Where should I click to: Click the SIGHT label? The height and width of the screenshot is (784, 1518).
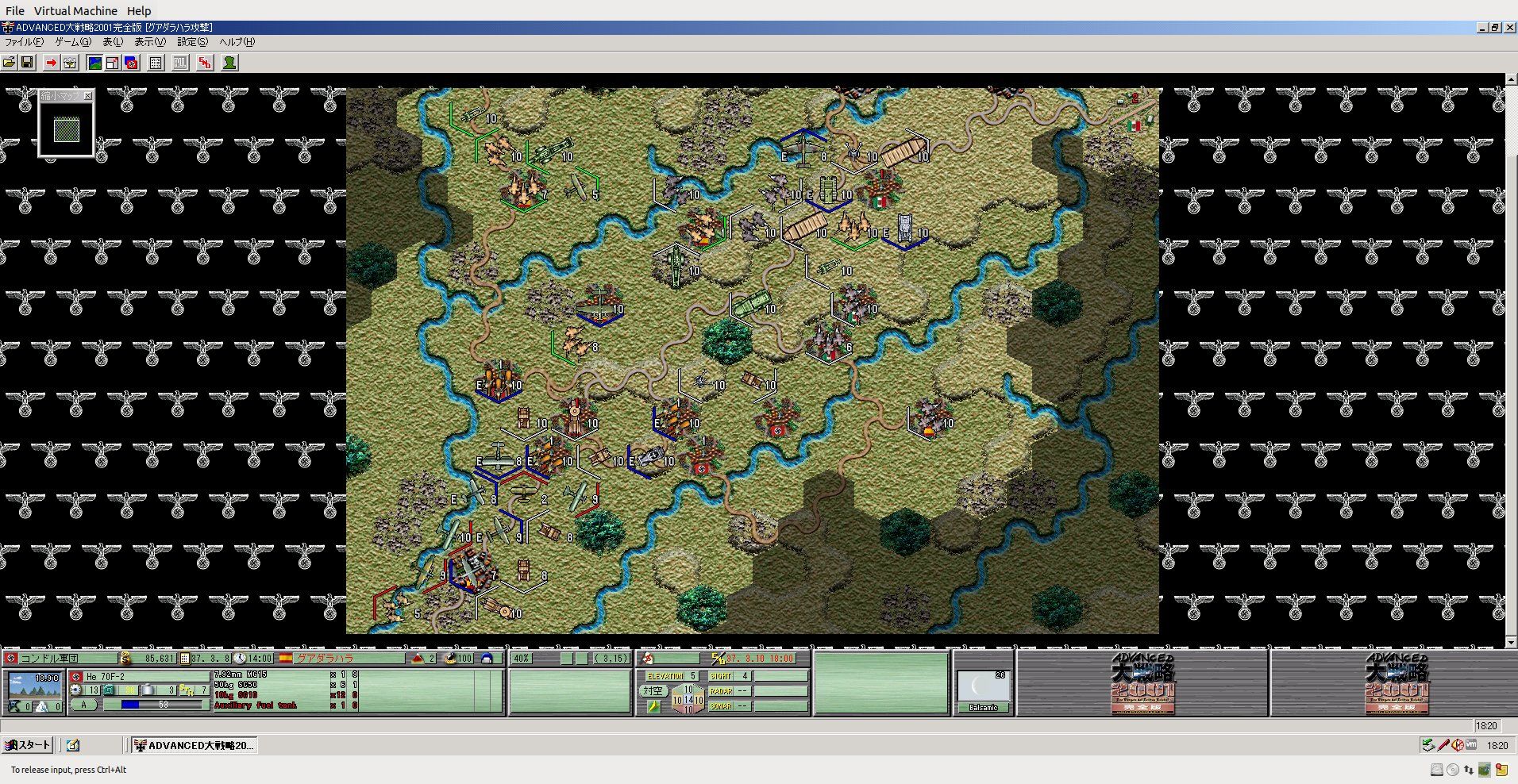721,677
